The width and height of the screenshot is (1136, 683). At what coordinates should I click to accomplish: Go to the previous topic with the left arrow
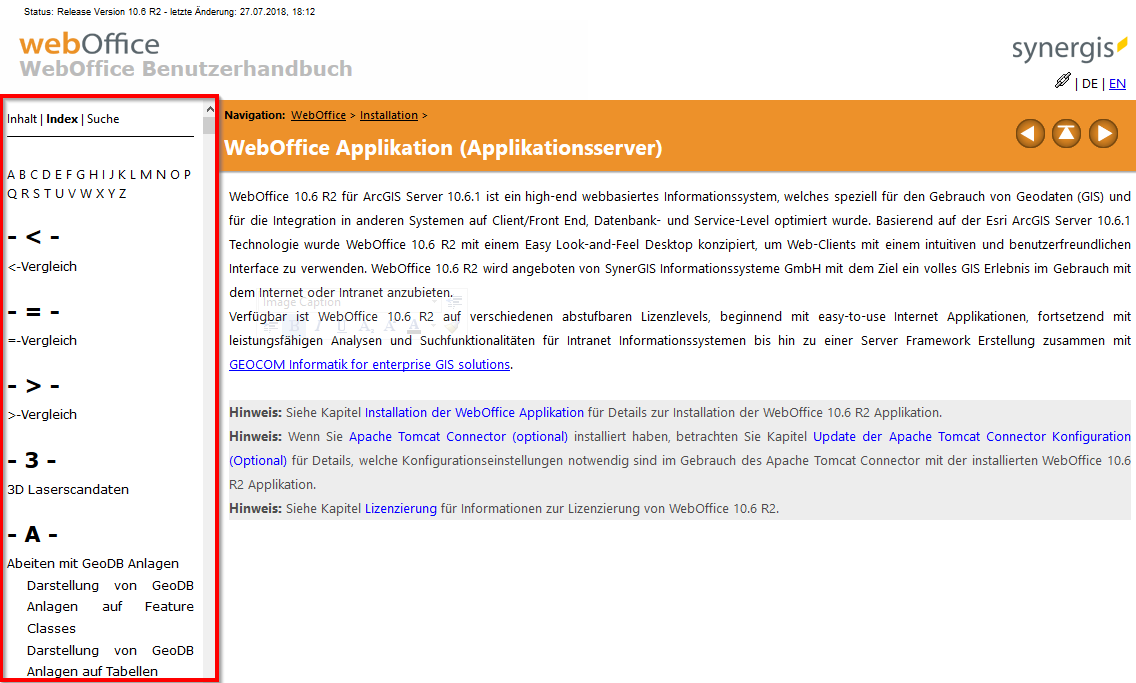(x=1030, y=134)
